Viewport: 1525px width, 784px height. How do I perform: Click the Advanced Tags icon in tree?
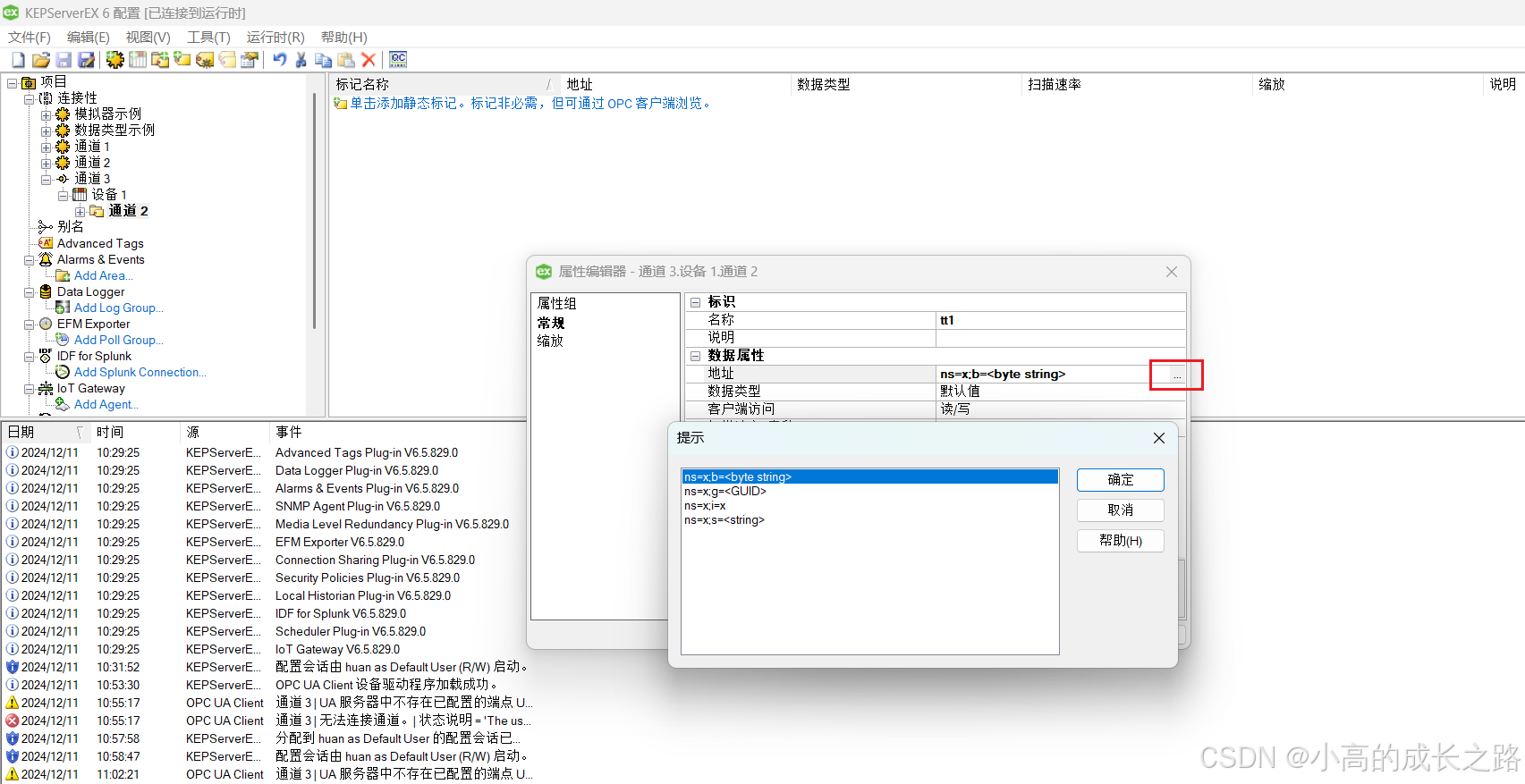(46, 243)
